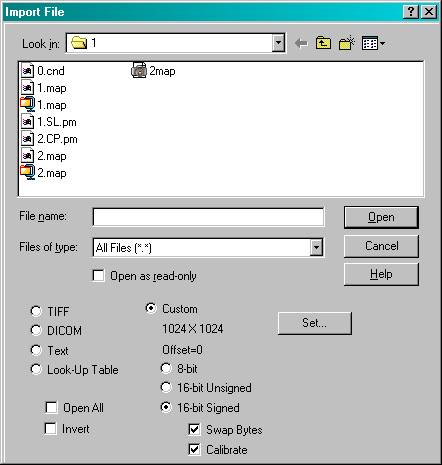The height and width of the screenshot is (465, 442).
Task: Expand the Look in folder dropdown
Action: click(x=278, y=43)
